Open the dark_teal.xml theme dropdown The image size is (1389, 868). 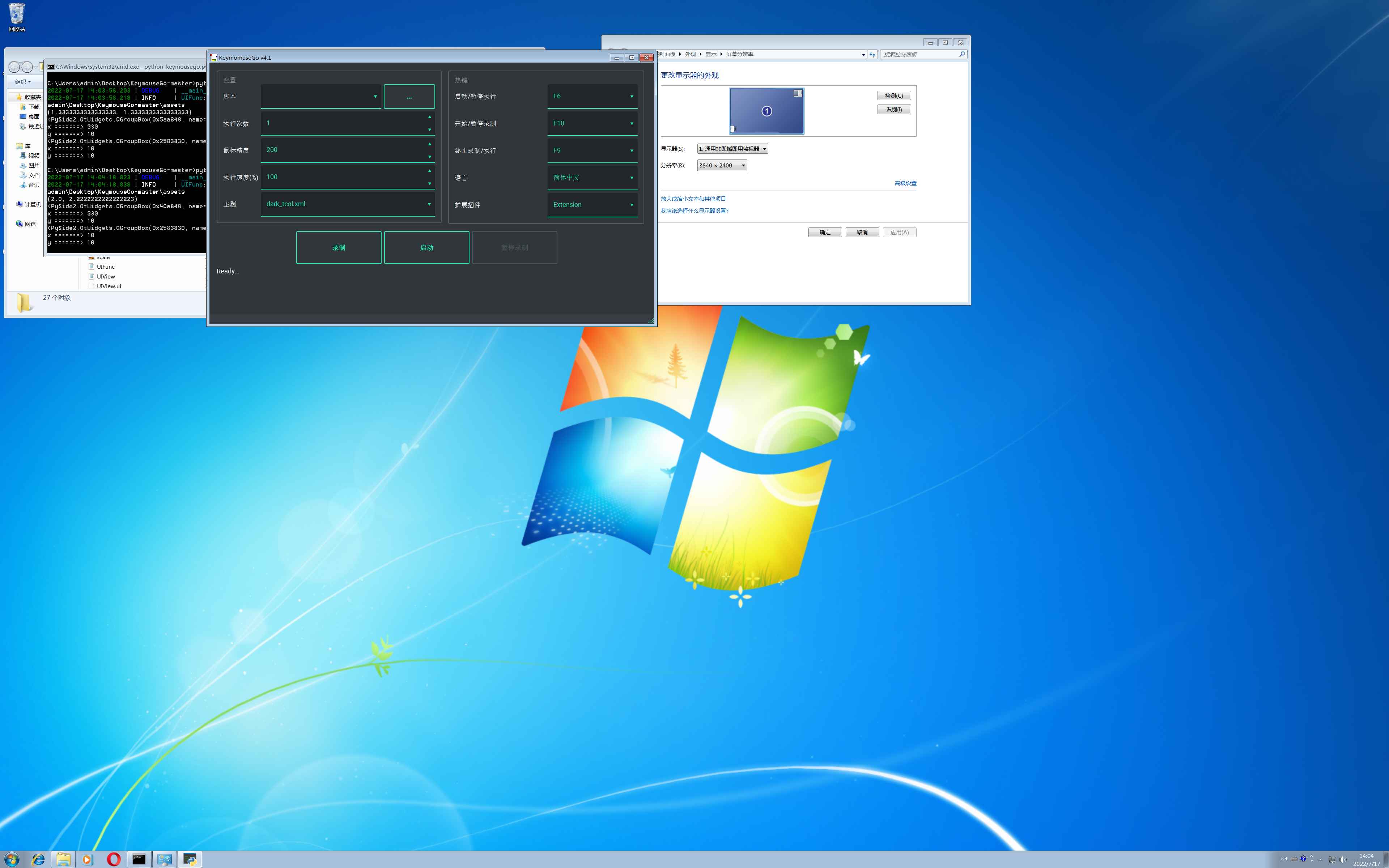point(347,204)
